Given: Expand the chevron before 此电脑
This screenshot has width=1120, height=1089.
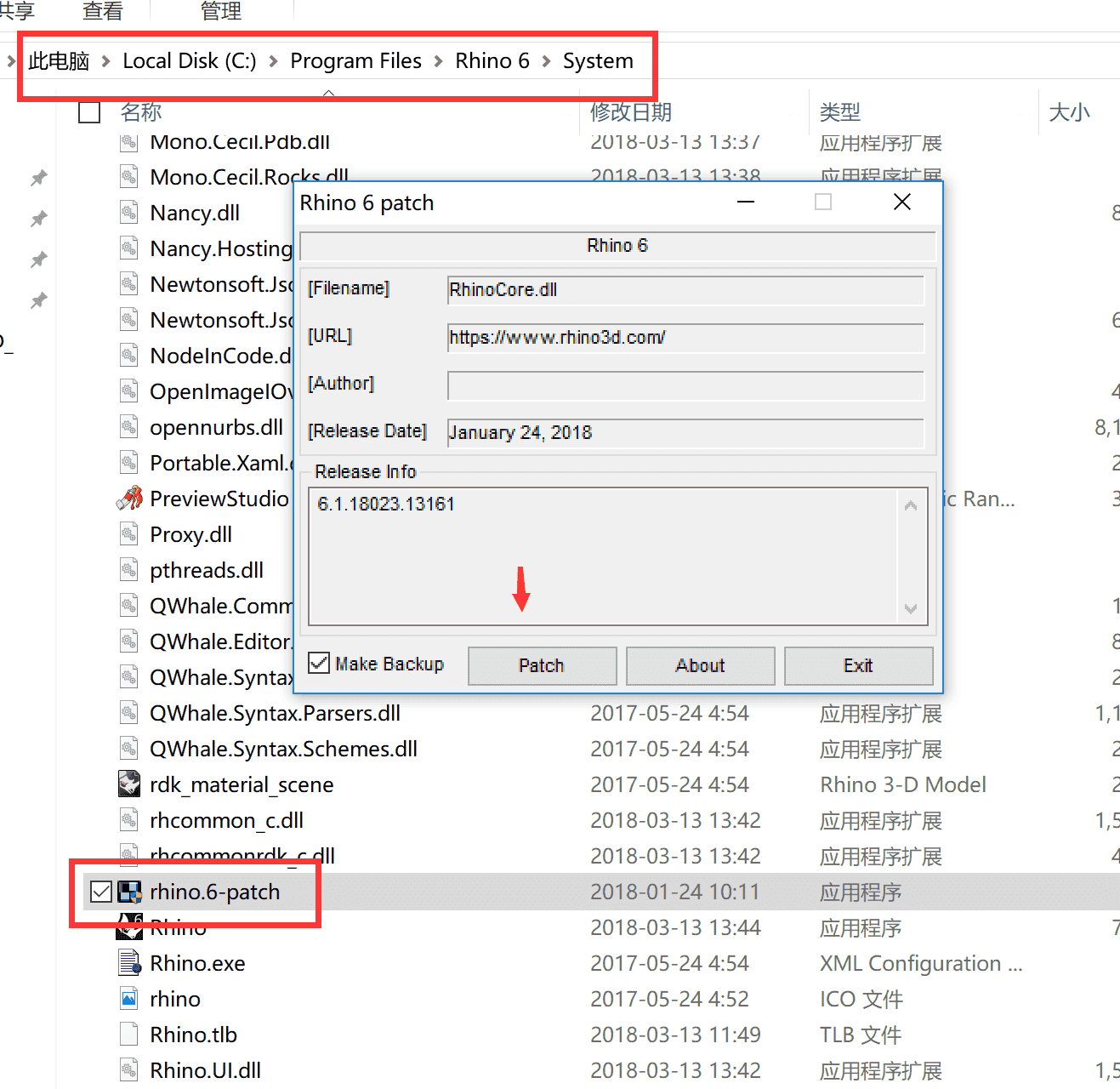Looking at the screenshot, I should 11,61.
